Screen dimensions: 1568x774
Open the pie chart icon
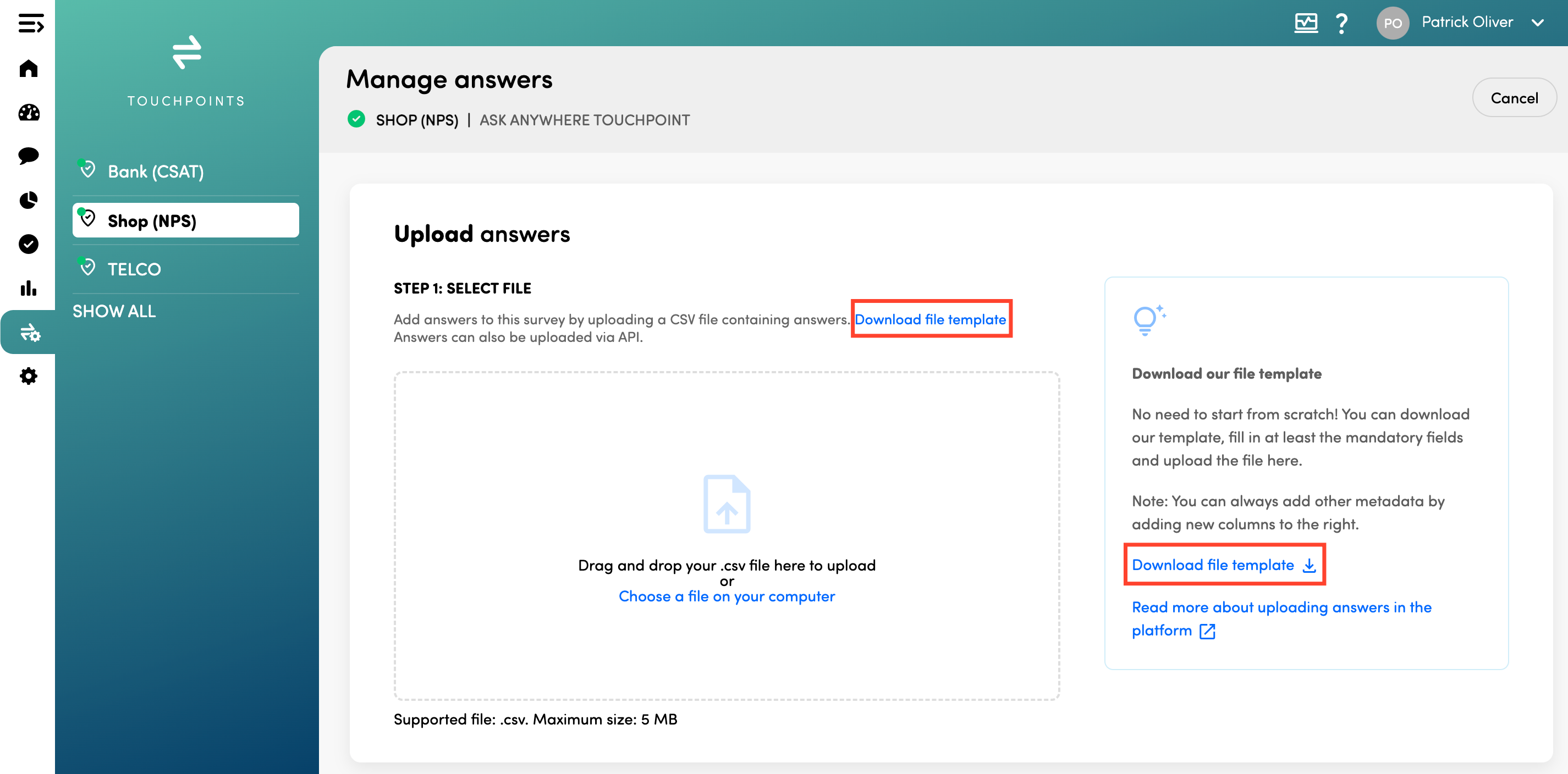(29, 200)
